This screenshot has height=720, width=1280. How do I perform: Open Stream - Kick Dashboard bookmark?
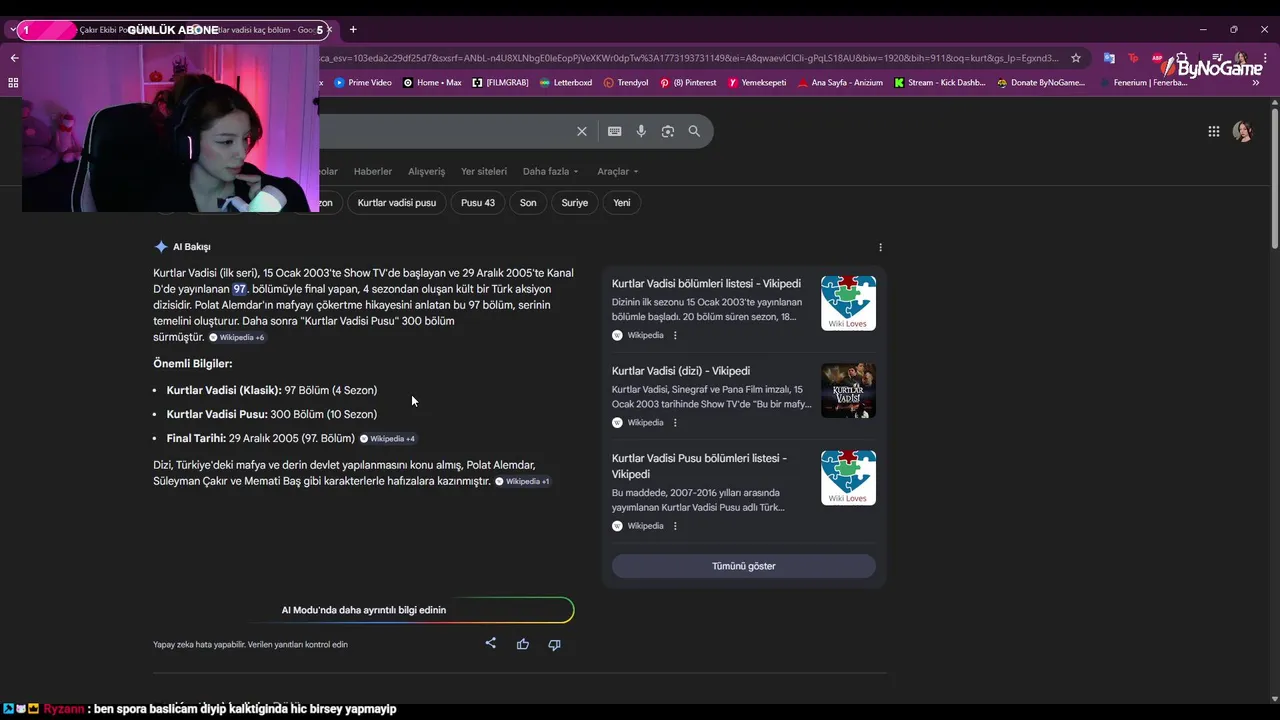click(939, 83)
